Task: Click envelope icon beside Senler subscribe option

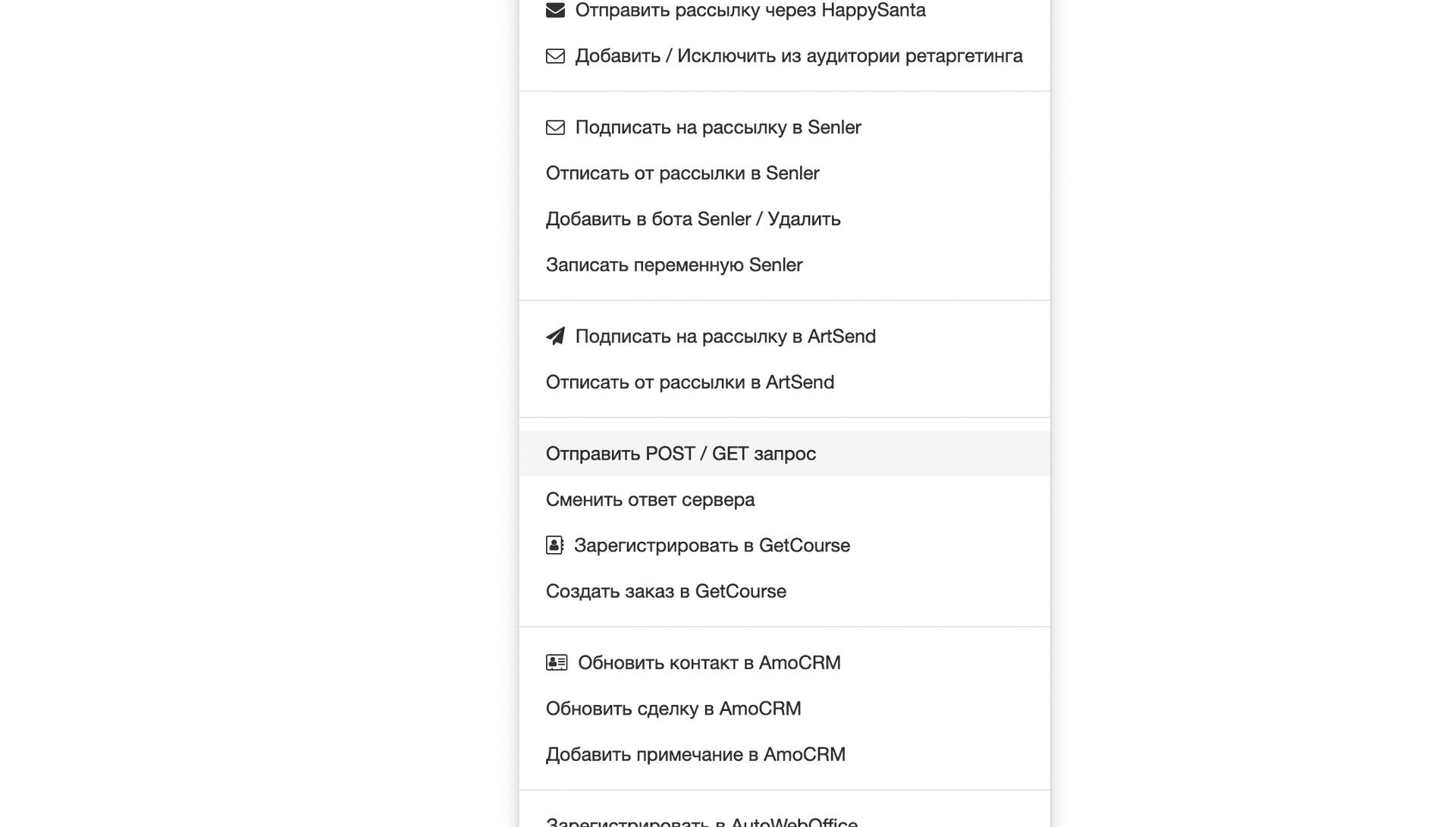Action: 555,127
